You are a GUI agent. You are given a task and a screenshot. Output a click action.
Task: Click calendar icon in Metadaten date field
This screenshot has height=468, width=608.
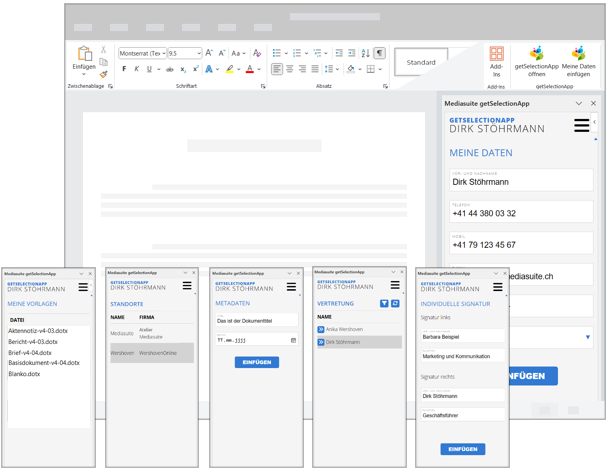293,340
